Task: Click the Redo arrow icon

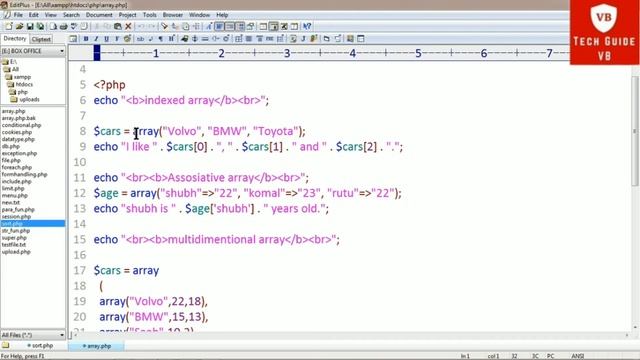Action: [151, 27]
